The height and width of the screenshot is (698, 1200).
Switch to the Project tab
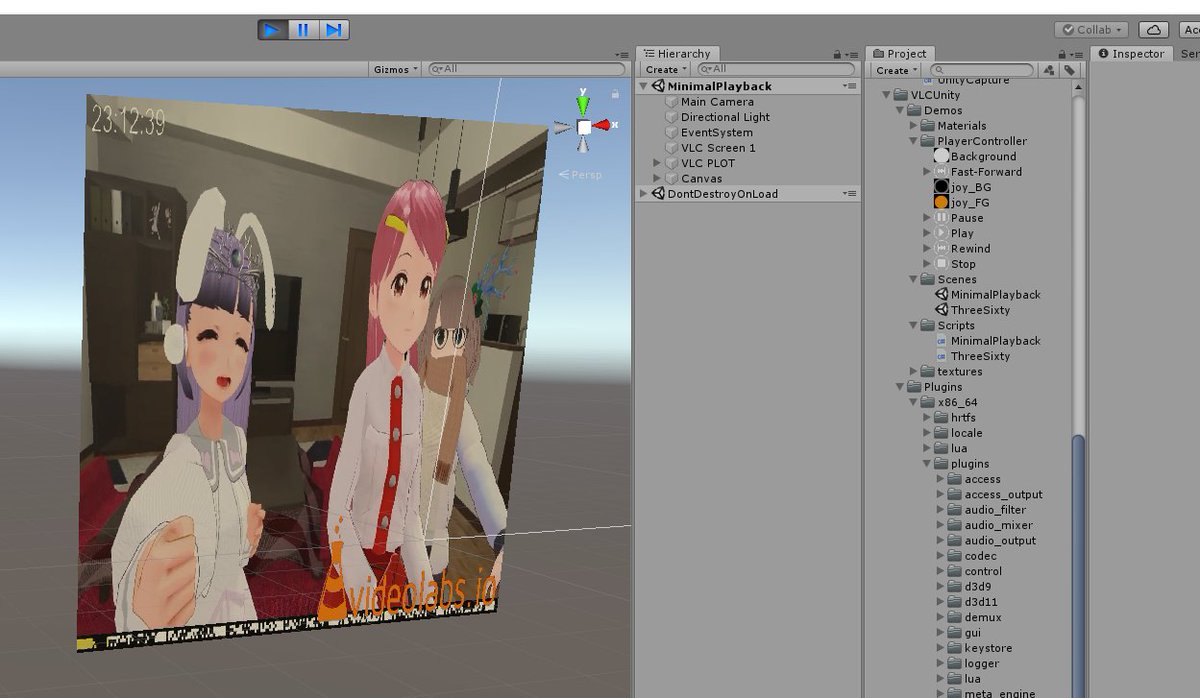900,54
